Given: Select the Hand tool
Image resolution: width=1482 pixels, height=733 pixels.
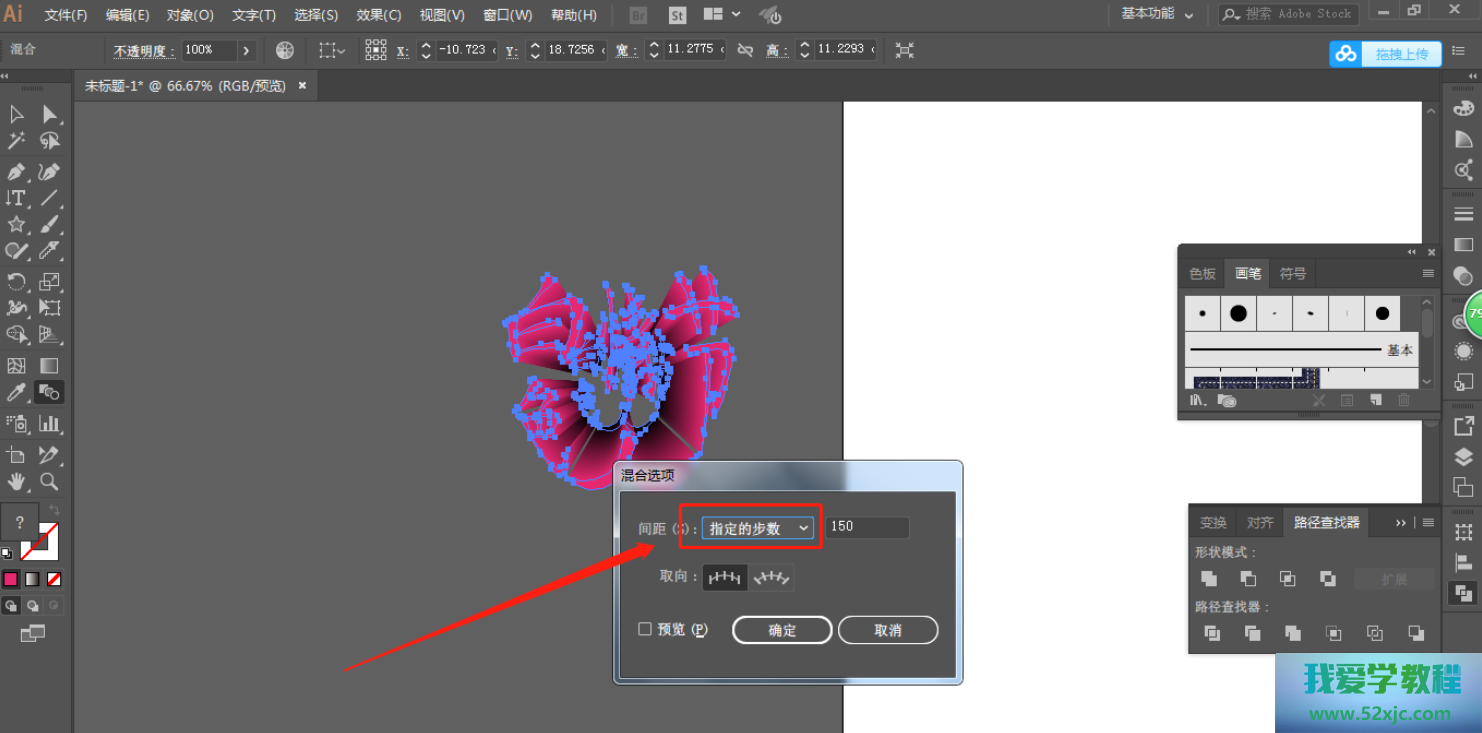Looking at the screenshot, I should pyautogui.click(x=17, y=482).
